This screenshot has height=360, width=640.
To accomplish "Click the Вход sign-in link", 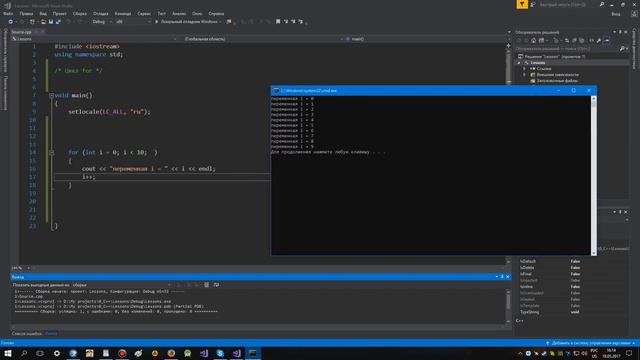I will pos(616,13).
